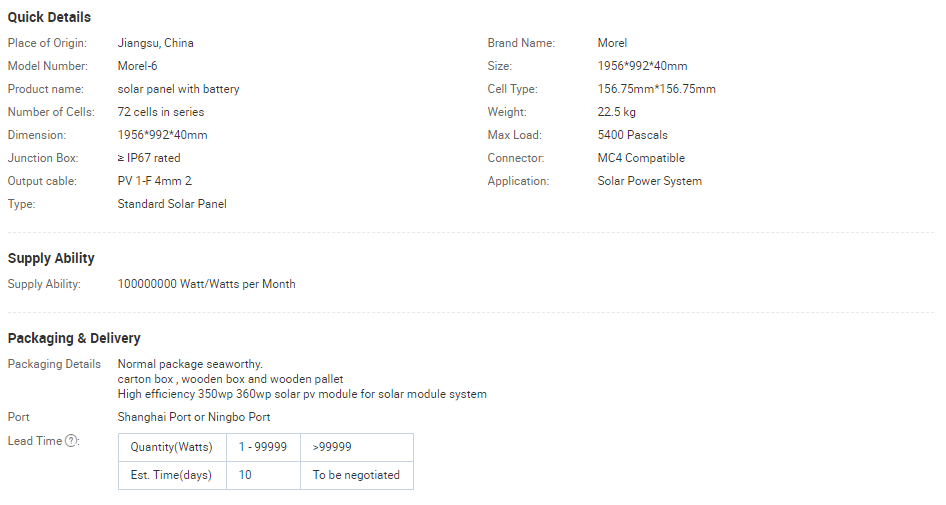946x505 pixels.
Task: Click the '22.5 kg' weight value
Action: [616, 112]
